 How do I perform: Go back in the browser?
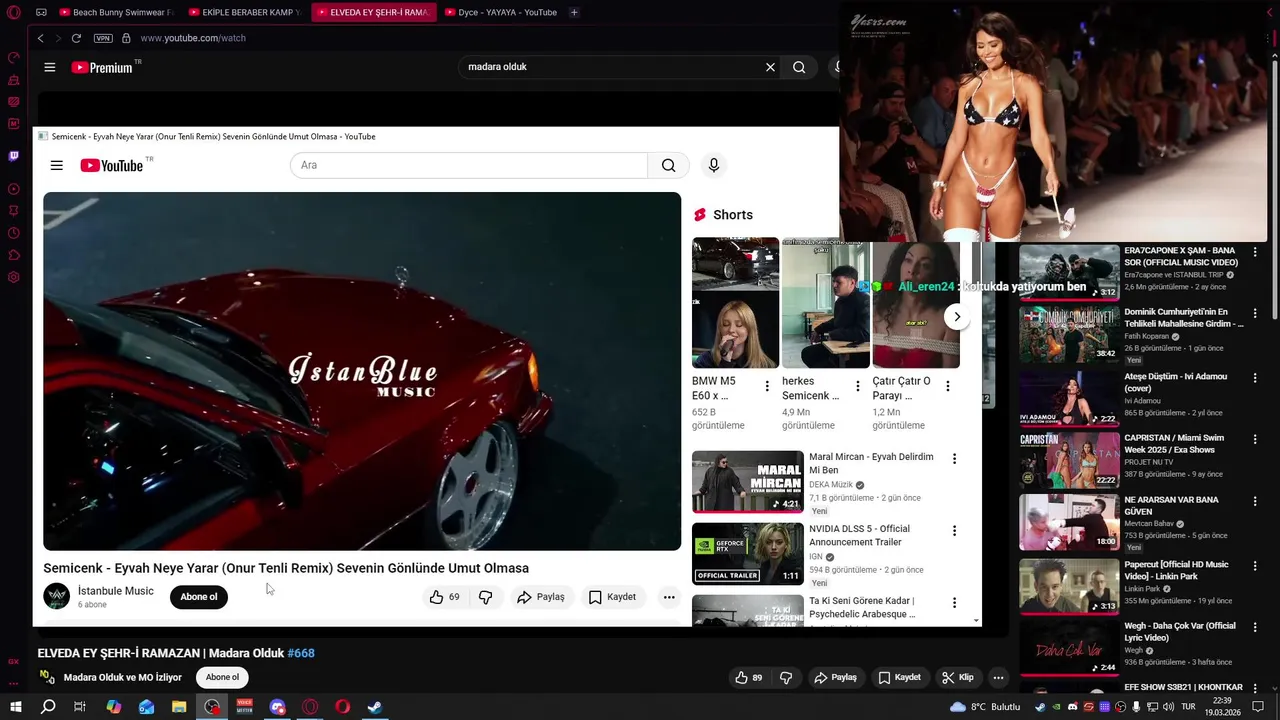pos(40,38)
